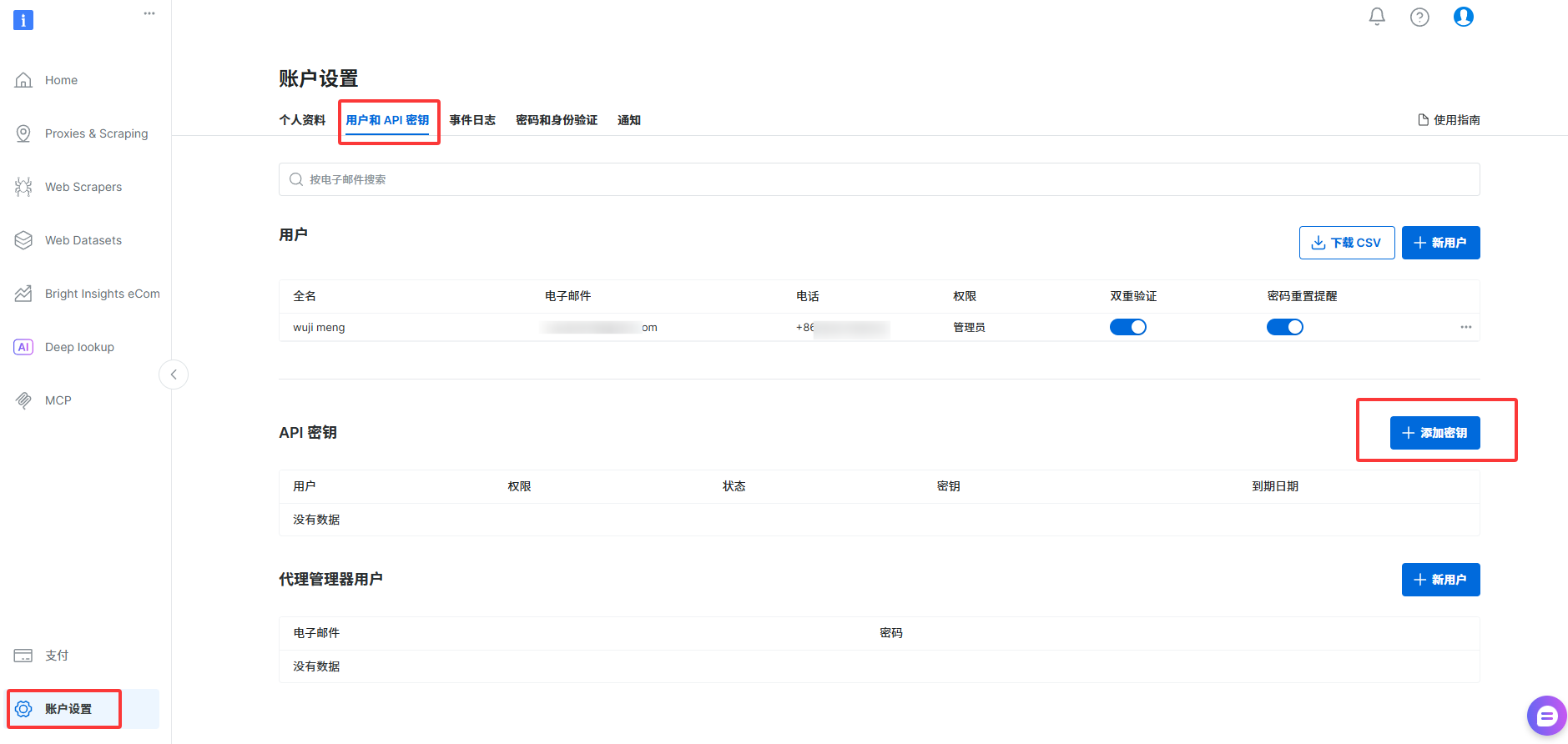Open 使用指南 guide link
This screenshot has width=1568, height=744.
[x=1450, y=120]
